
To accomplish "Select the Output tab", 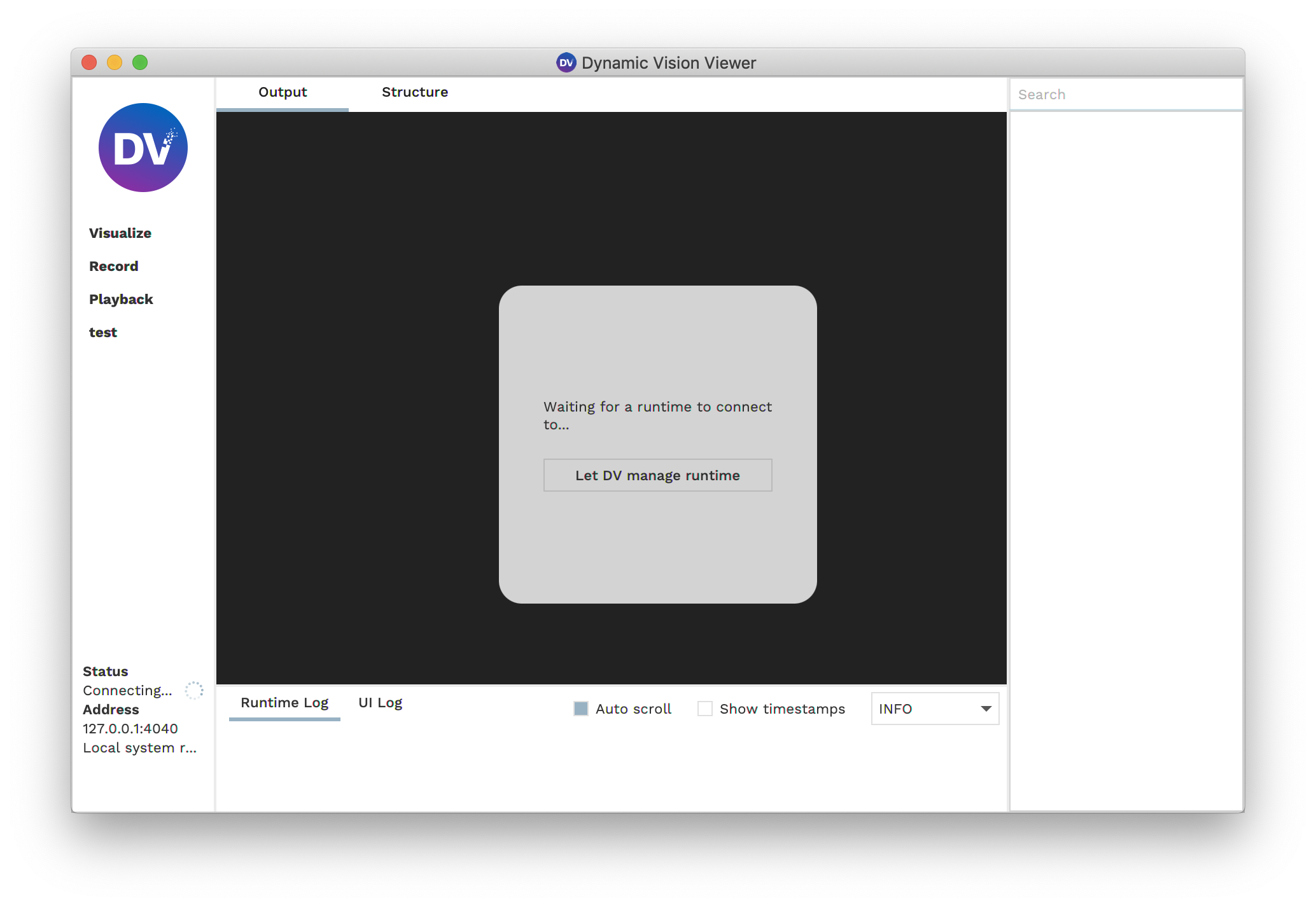I will (283, 93).
